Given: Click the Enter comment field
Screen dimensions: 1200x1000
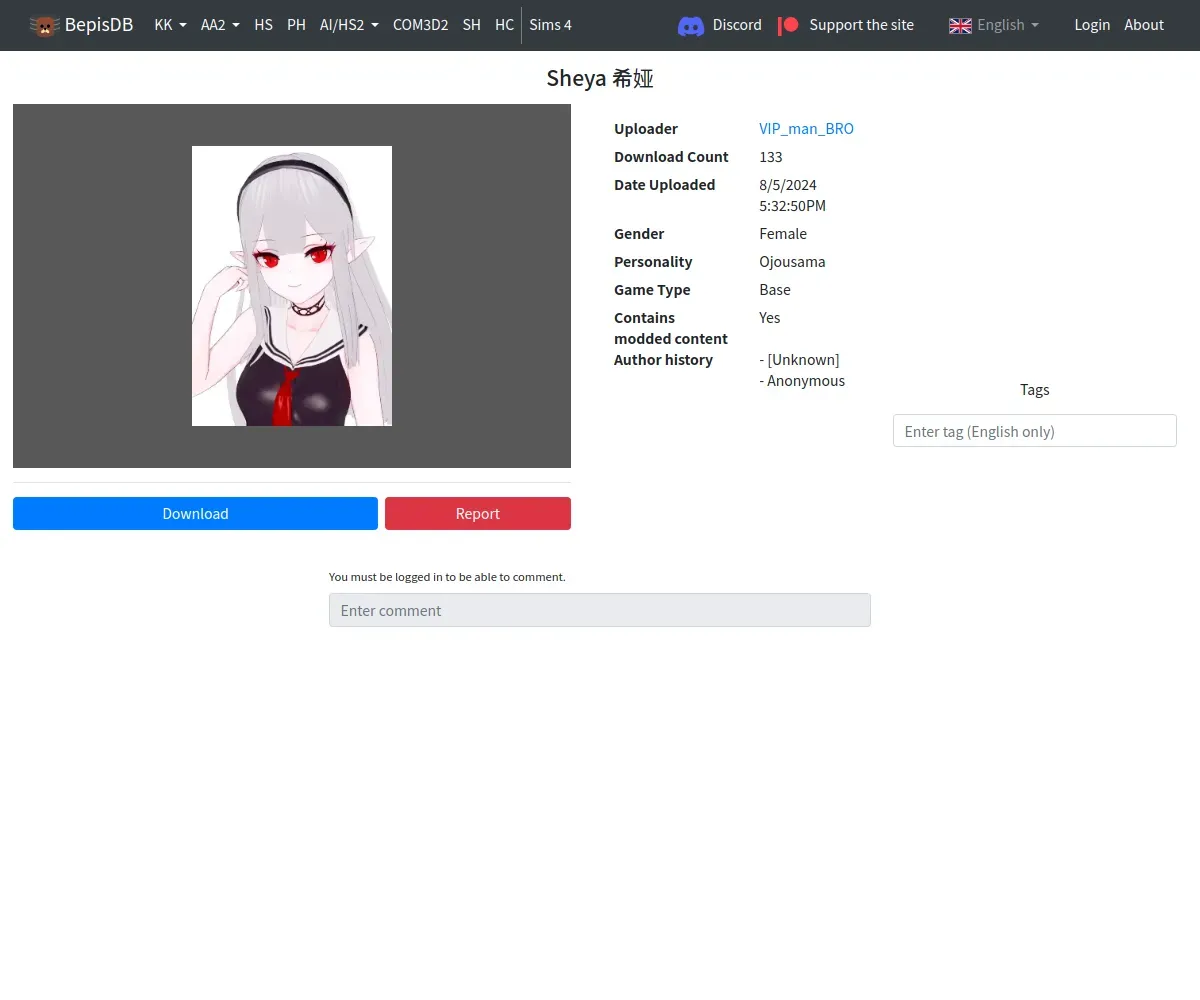Looking at the screenshot, I should tap(600, 610).
